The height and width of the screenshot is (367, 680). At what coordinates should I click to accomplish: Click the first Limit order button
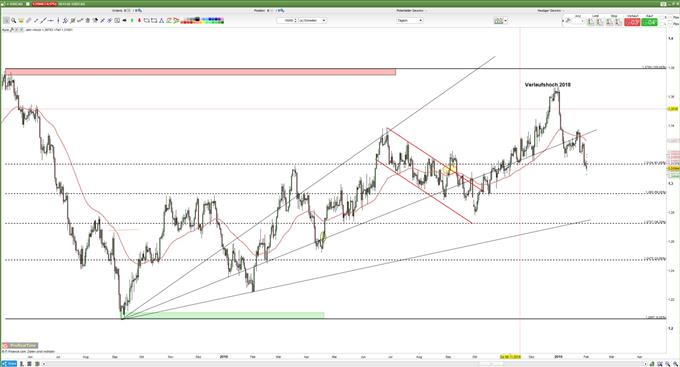(591, 22)
